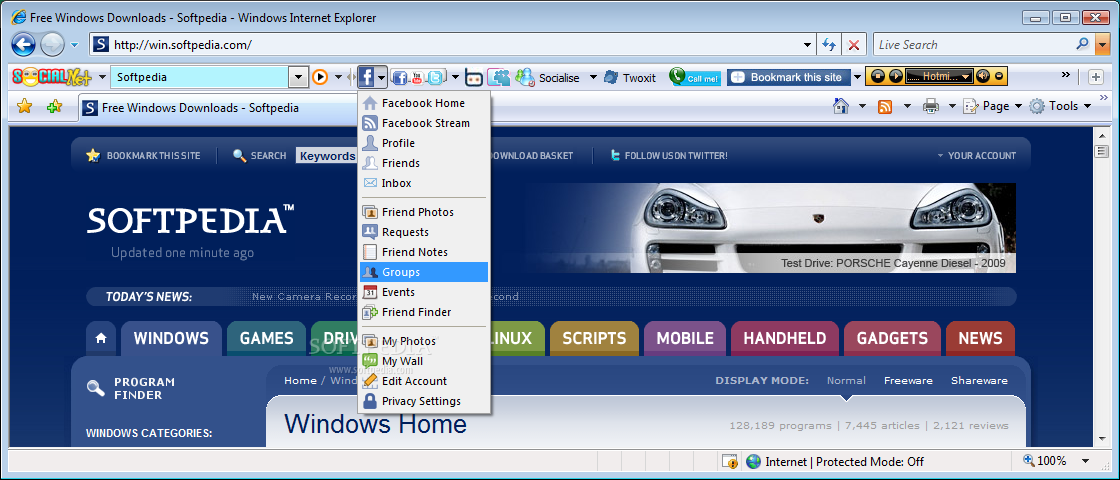Click the Favorites star icon
Image resolution: width=1120 pixels, height=480 pixels.
coord(24,106)
